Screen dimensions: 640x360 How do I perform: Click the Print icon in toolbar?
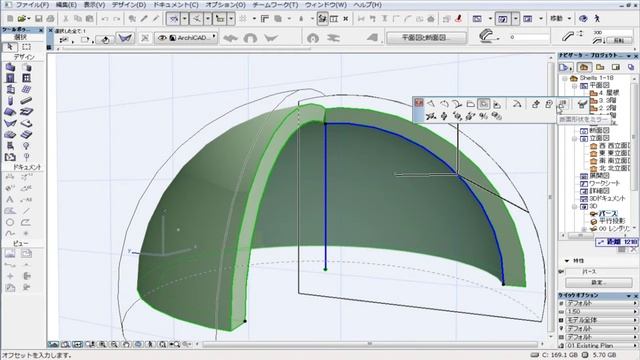point(51,19)
